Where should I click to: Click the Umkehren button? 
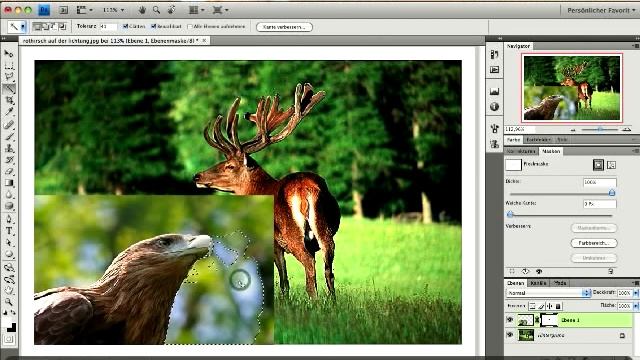(x=594, y=258)
